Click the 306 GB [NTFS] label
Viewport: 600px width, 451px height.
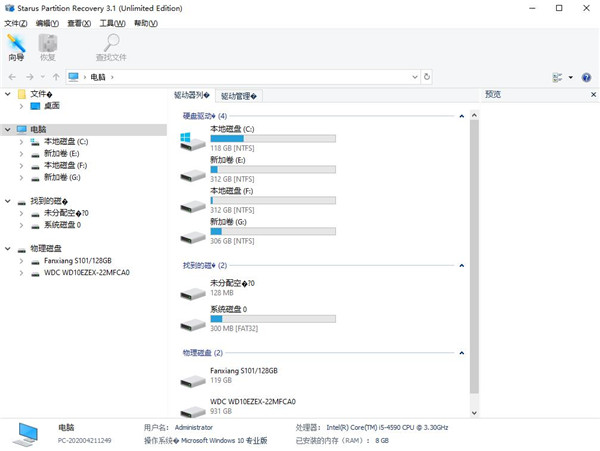tap(232, 241)
